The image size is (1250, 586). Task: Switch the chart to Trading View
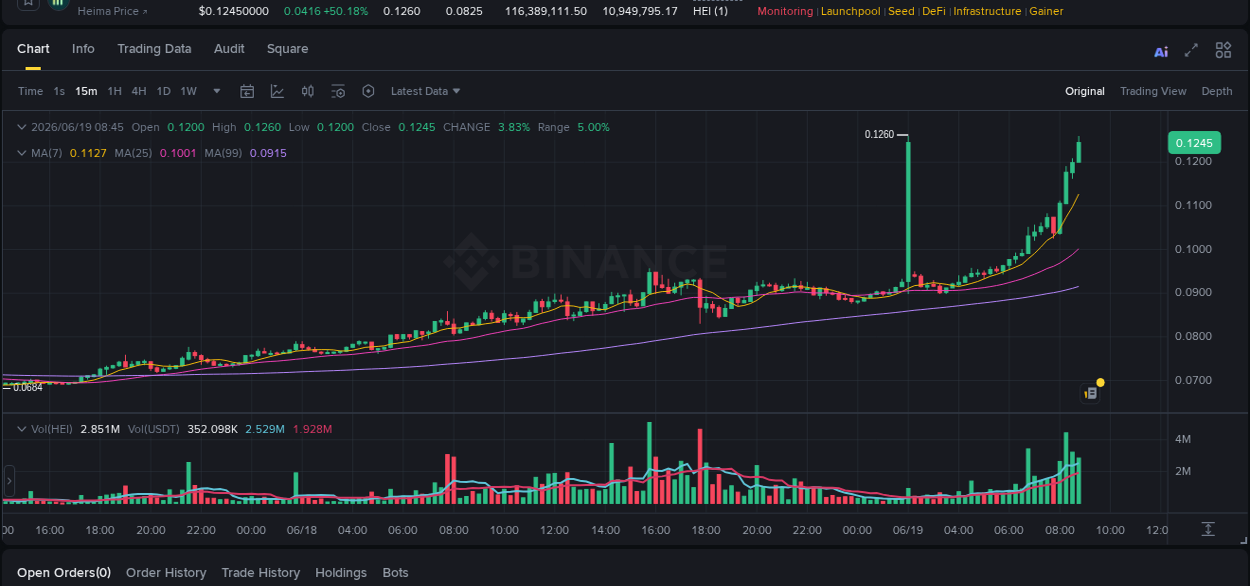pos(1153,91)
